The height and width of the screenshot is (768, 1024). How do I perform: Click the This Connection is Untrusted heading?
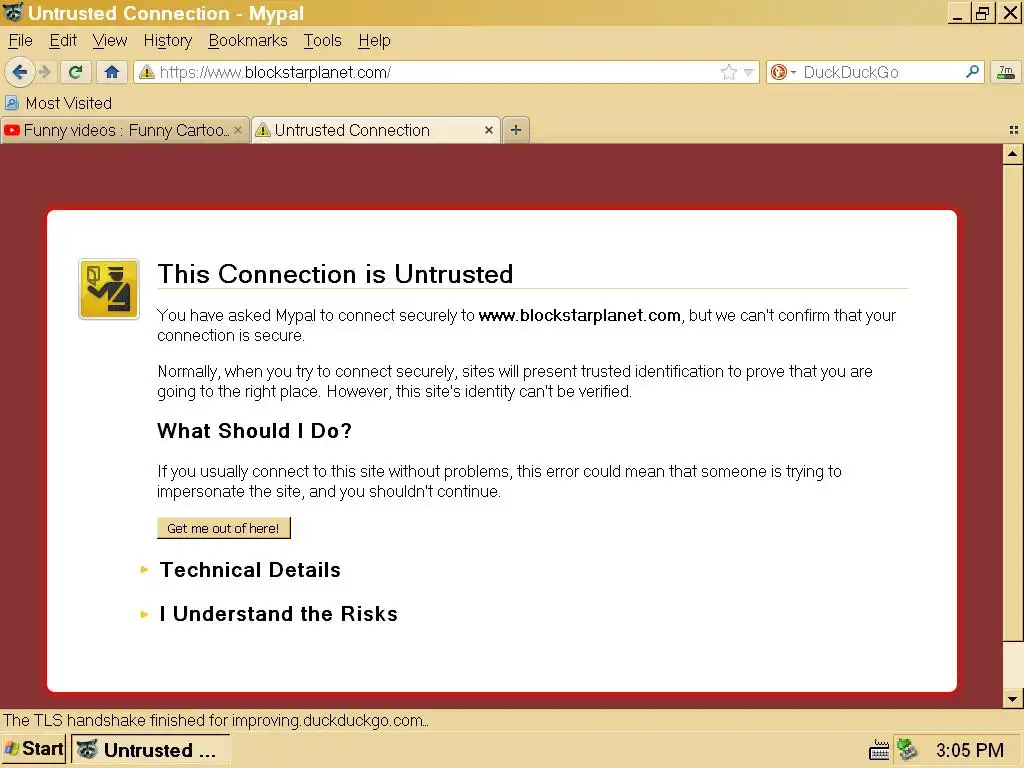(335, 274)
